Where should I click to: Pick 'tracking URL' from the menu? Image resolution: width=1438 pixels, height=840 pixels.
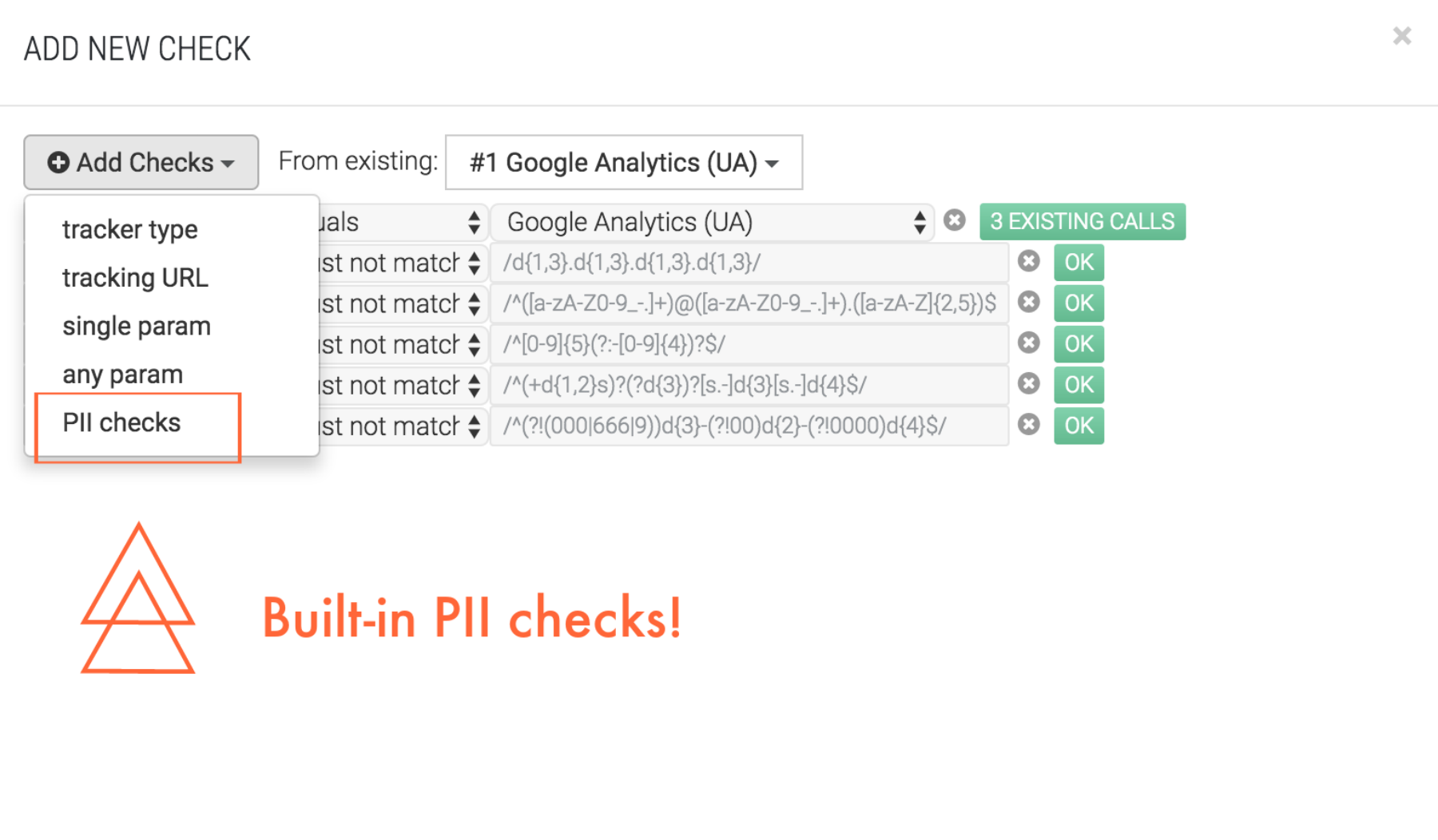tap(135, 278)
